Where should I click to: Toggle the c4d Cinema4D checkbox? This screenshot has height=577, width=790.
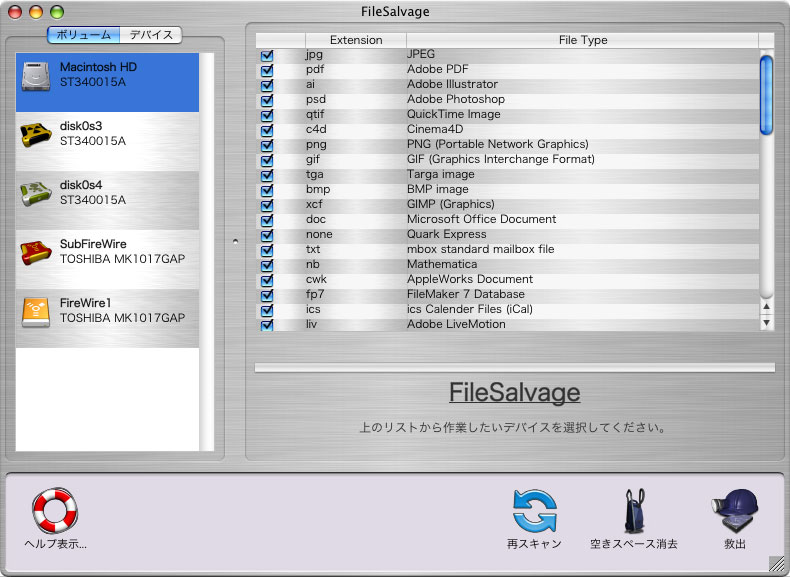click(x=267, y=130)
